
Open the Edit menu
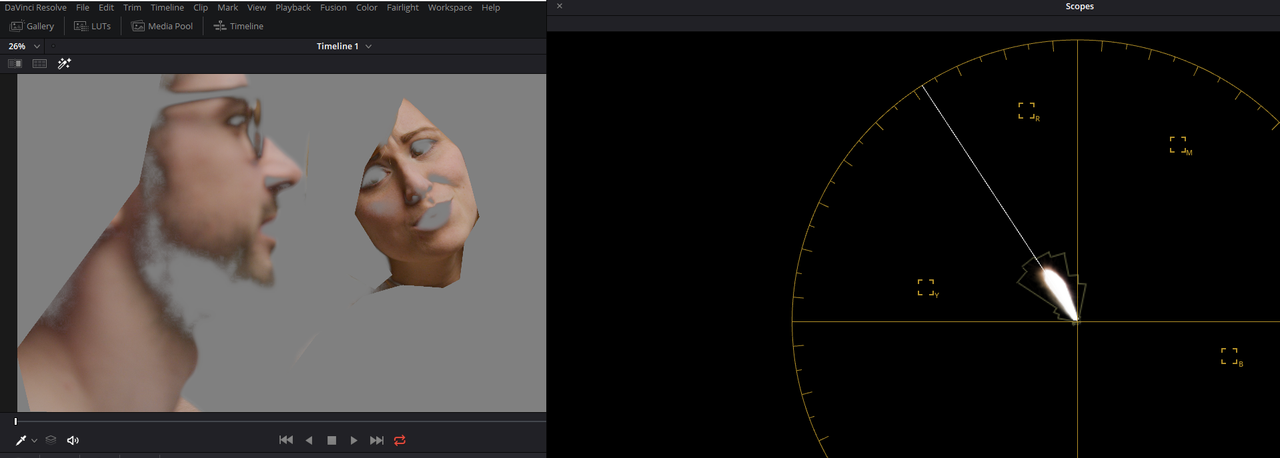click(106, 7)
